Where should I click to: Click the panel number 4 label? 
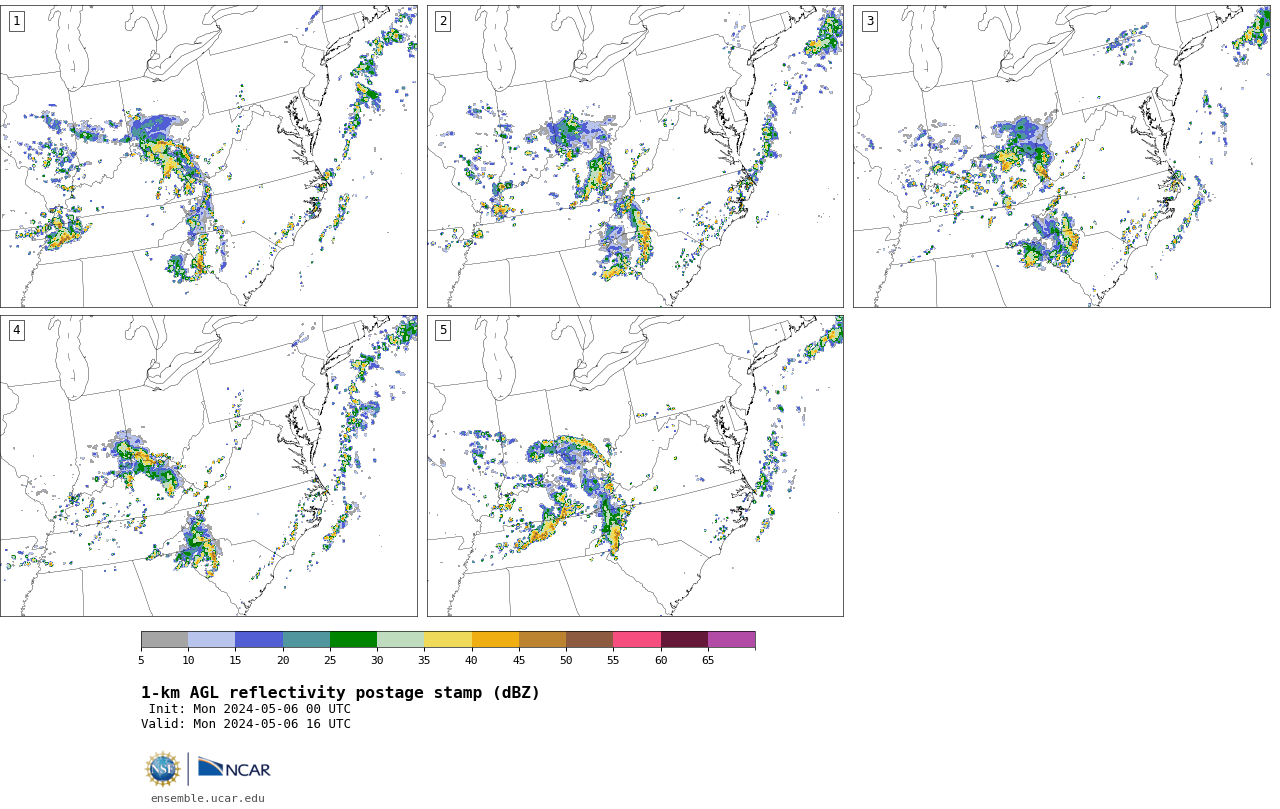pos(16,330)
